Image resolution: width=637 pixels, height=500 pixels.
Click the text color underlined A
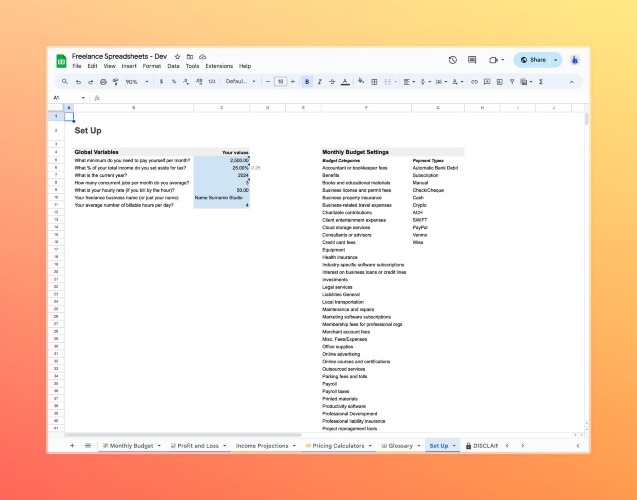click(x=345, y=82)
